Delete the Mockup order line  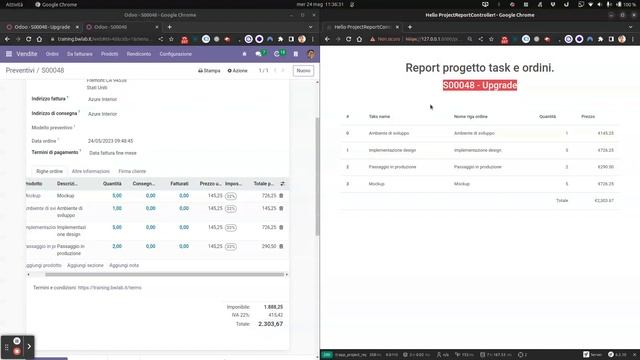click(x=281, y=196)
